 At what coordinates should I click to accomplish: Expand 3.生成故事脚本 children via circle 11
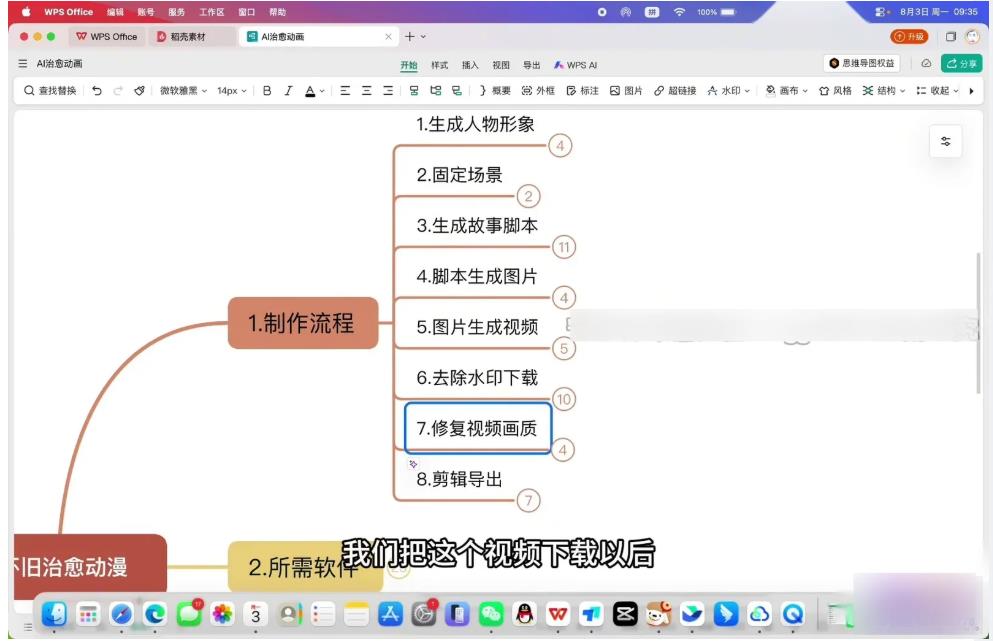[564, 247]
